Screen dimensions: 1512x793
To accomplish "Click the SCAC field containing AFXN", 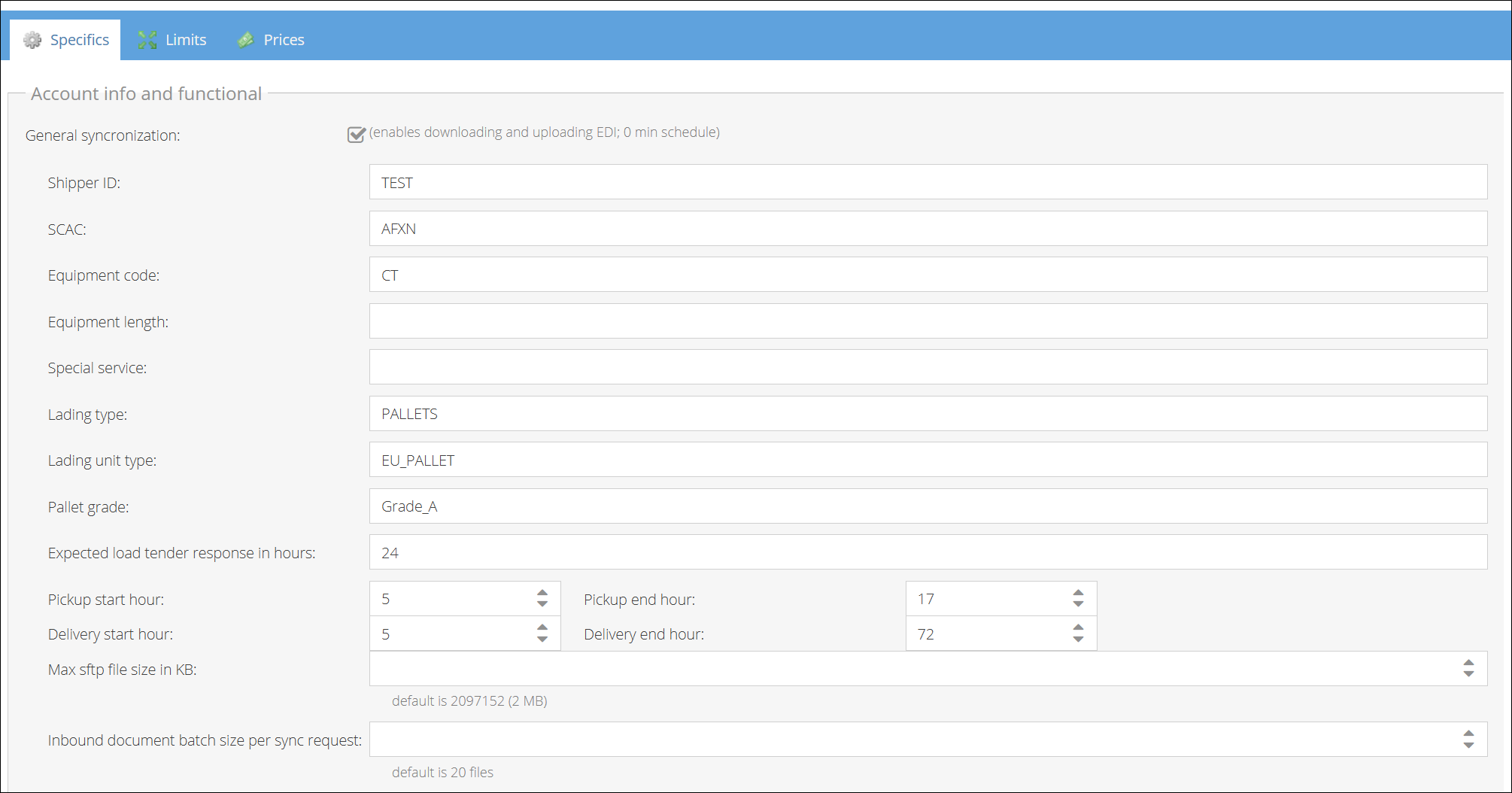I will coord(928,229).
